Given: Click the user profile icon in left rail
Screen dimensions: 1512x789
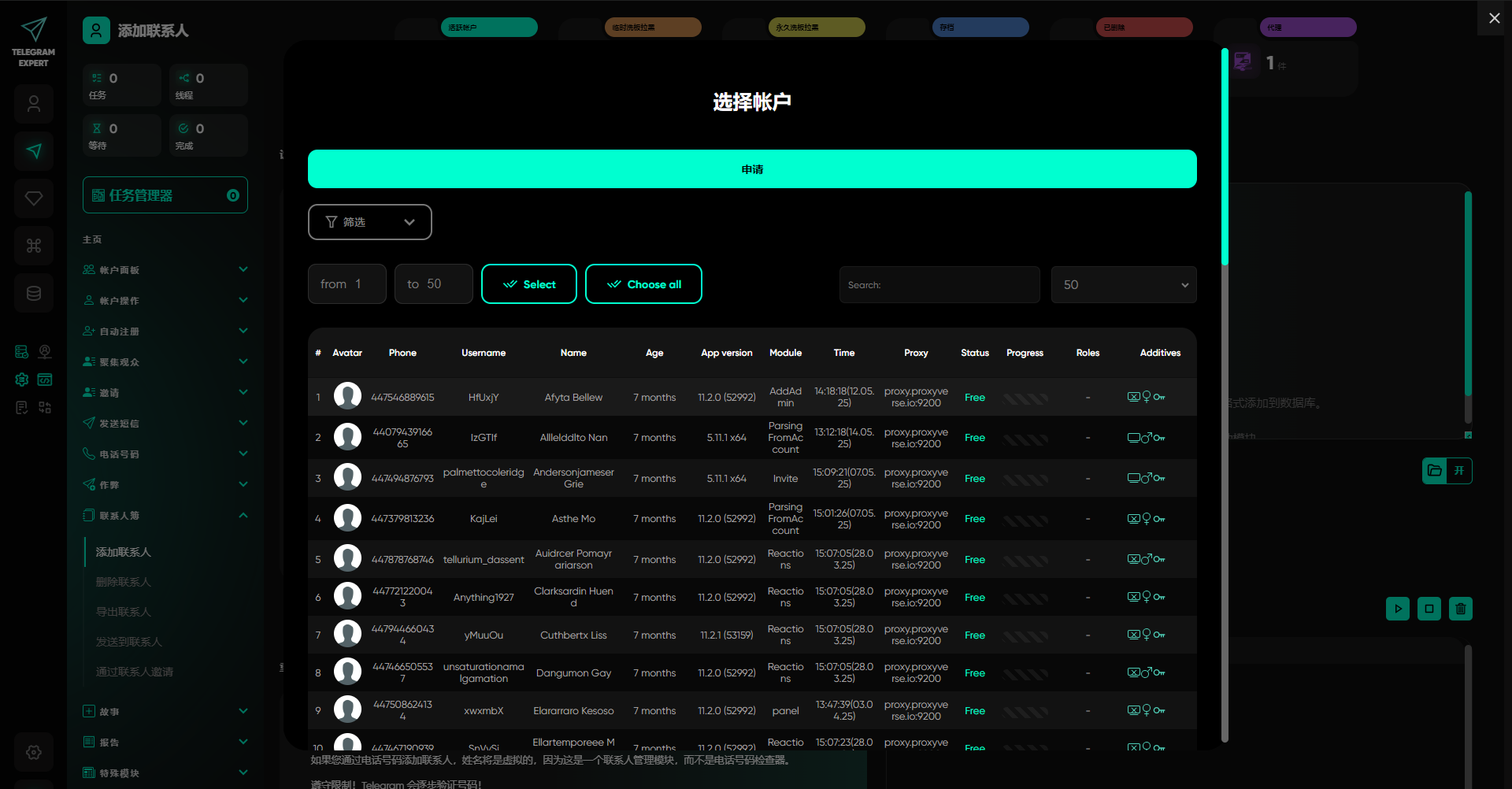Looking at the screenshot, I should pyautogui.click(x=33, y=104).
